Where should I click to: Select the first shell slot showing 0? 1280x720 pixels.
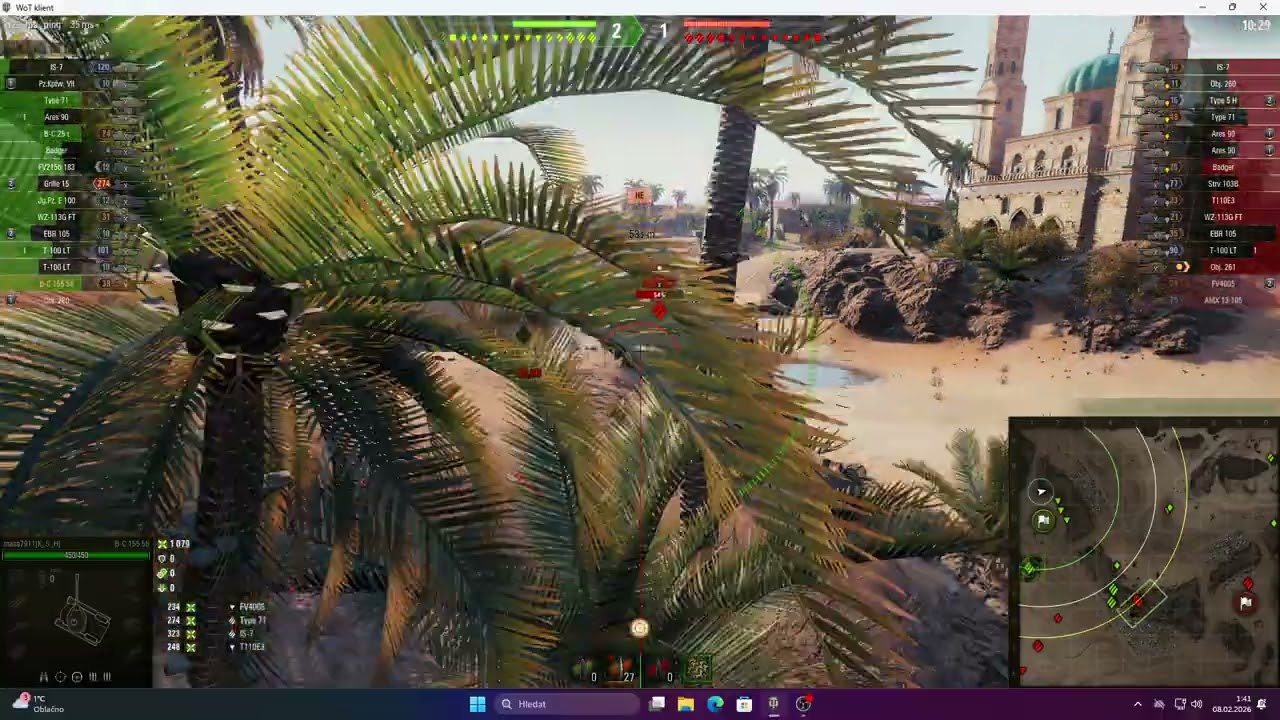(584, 668)
